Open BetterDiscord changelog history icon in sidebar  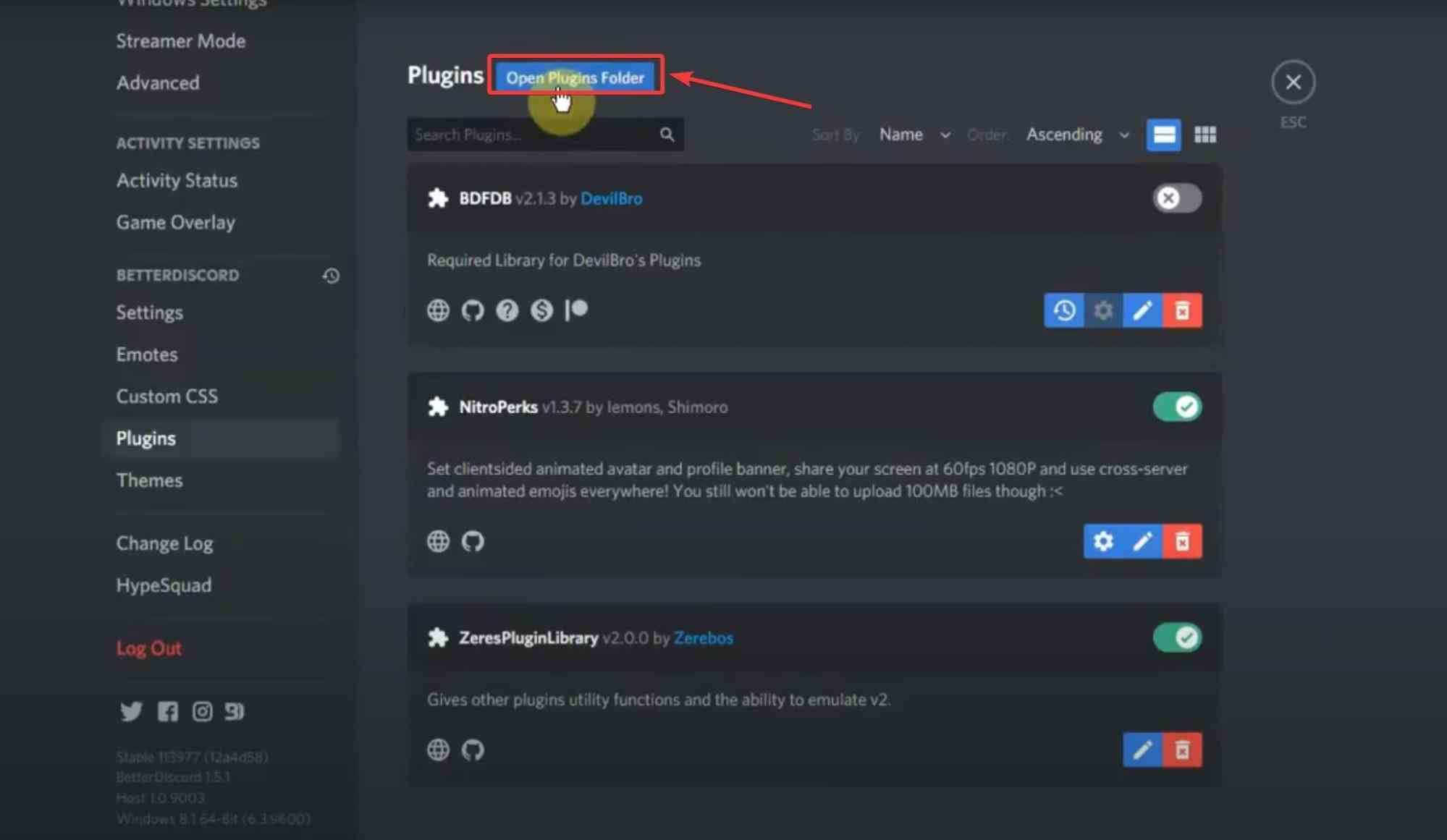point(331,276)
